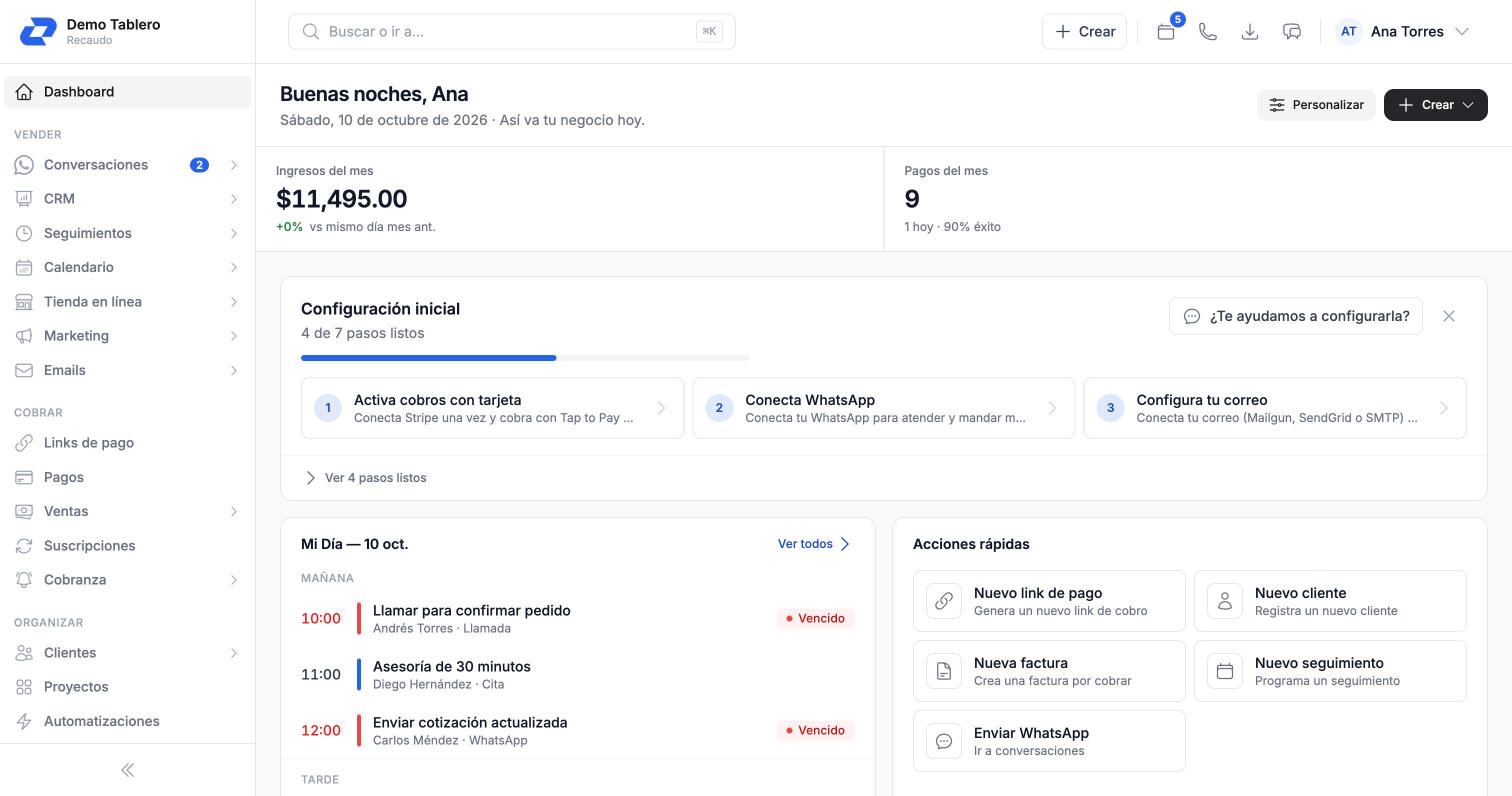1512x796 pixels.
Task: Expand the Clientes submenu chevron
Action: 234,653
